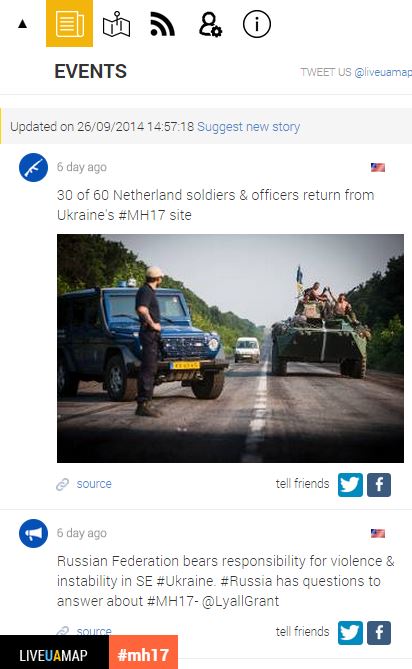This screenshot has height=669, width=412.
Task: Click the flag icon on the second story
Action: [x=378, y=533]
